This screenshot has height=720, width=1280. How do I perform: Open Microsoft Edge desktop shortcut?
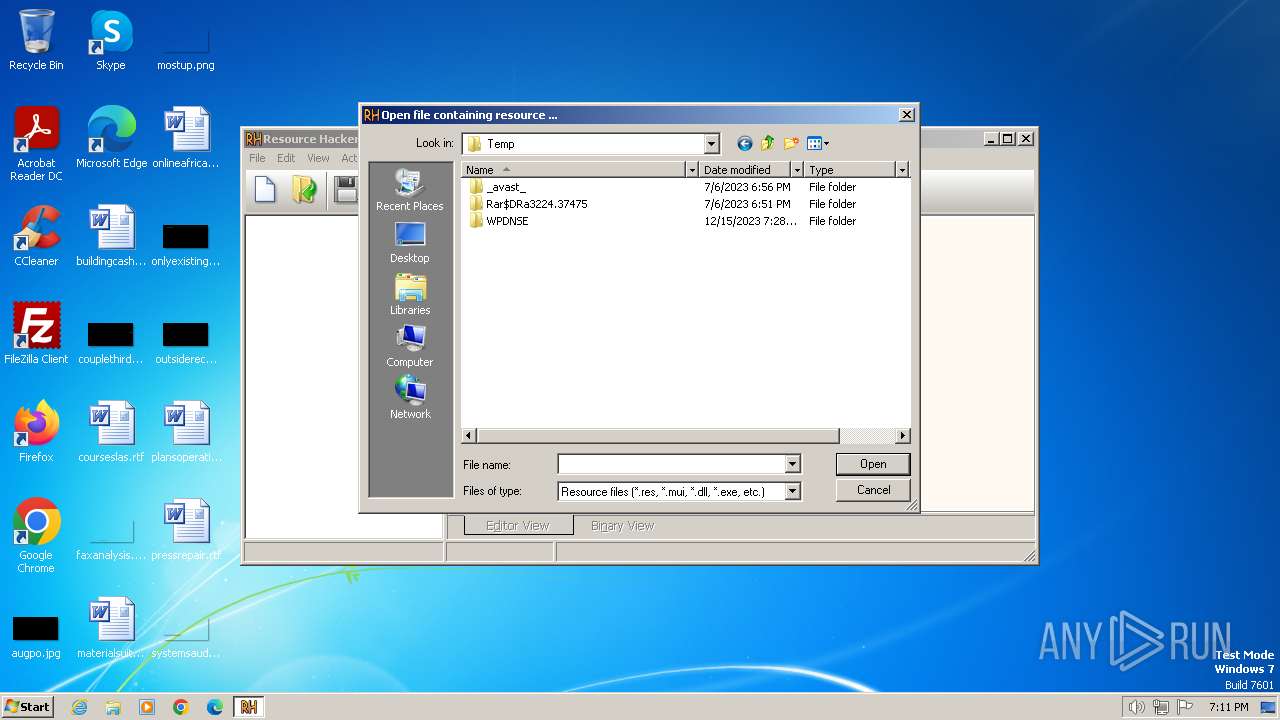click(x=111, y=137)
